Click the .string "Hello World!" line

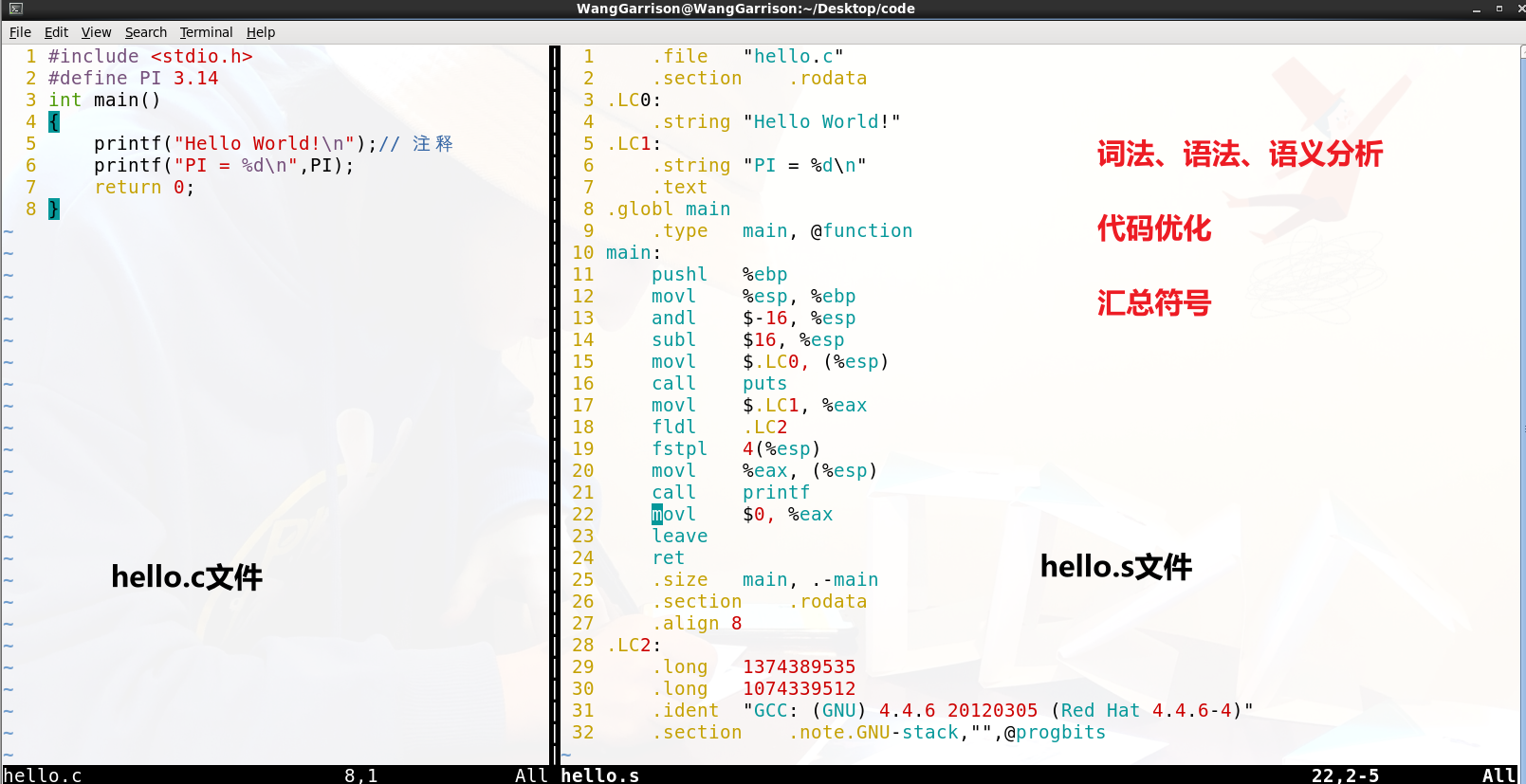point(776,121)
